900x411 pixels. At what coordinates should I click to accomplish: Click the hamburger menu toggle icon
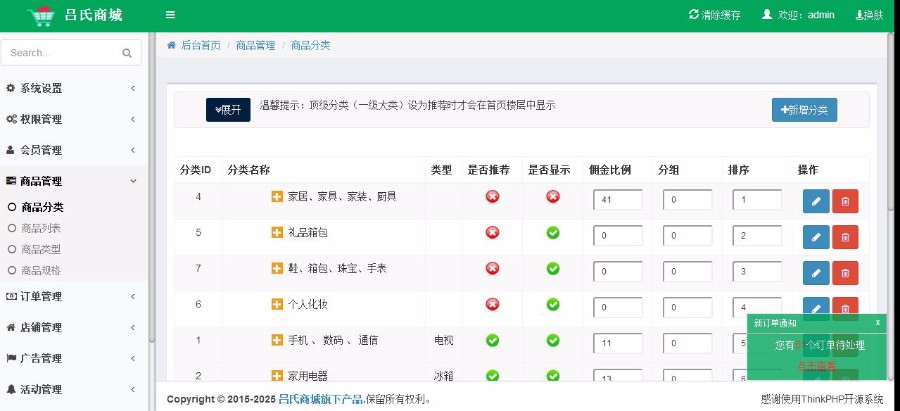[170, 15]
